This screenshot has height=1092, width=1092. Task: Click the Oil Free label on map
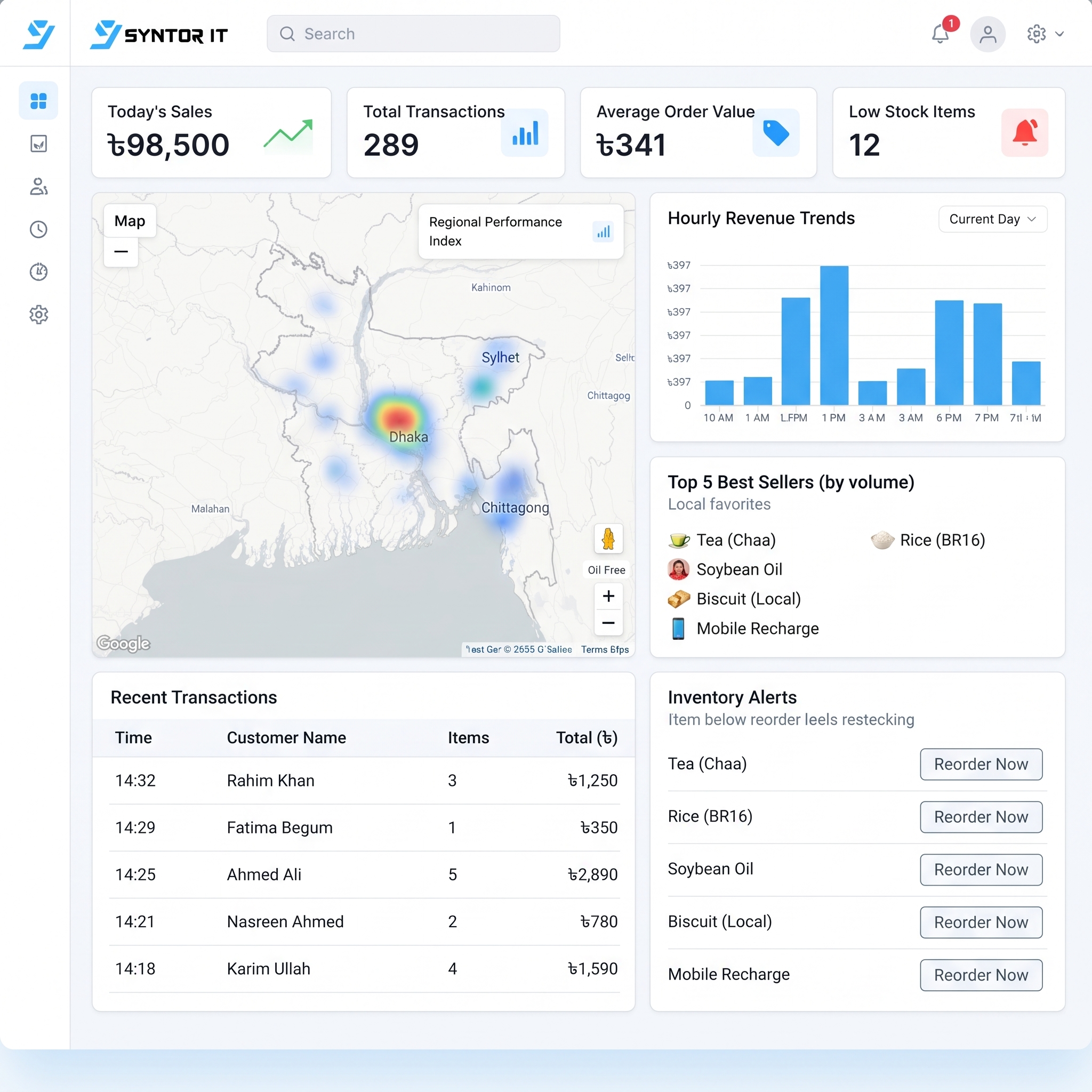[x=606, y=570]
